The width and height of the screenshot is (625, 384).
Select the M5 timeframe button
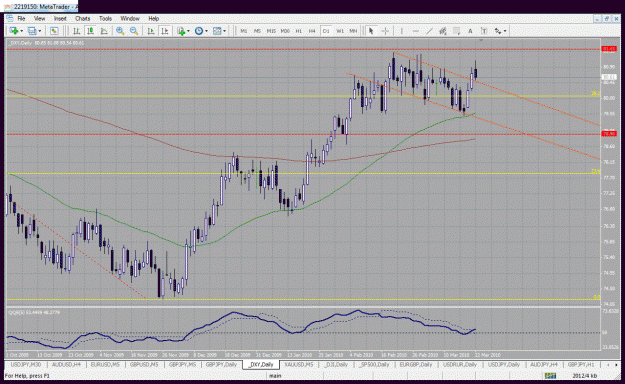257,31
